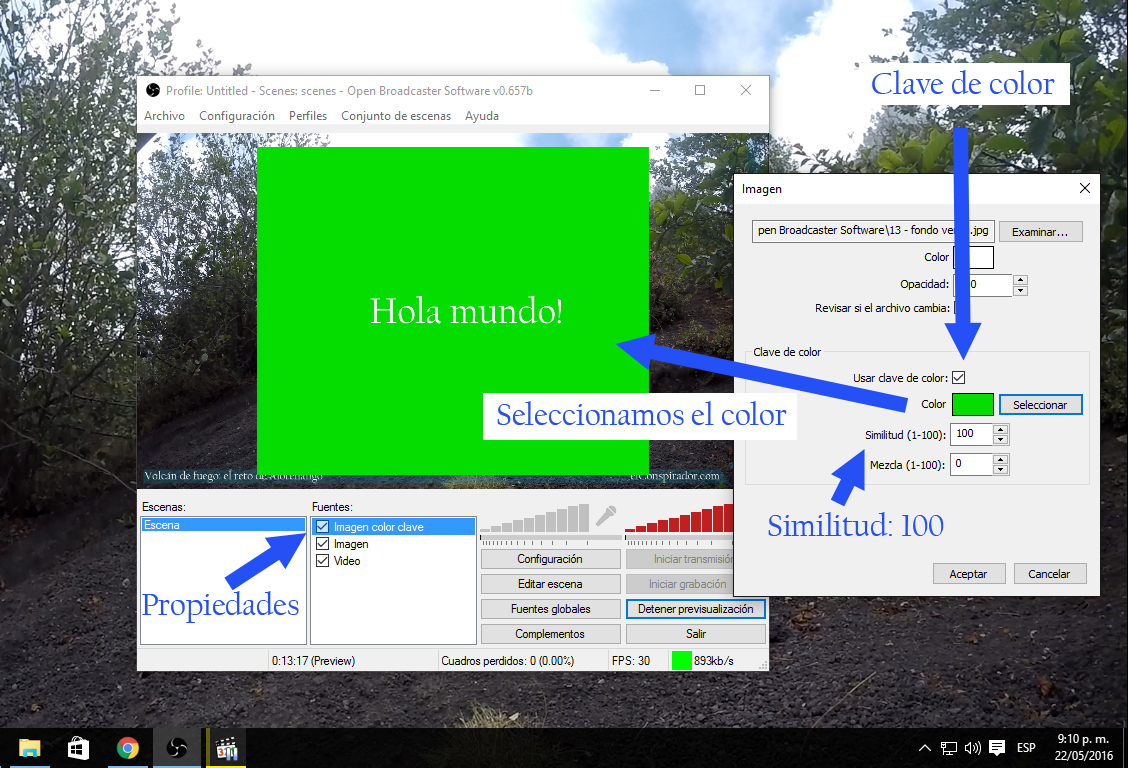Click the green color key swatch
Viewport: 1128px width, 768px height.
tap(973, 405)
